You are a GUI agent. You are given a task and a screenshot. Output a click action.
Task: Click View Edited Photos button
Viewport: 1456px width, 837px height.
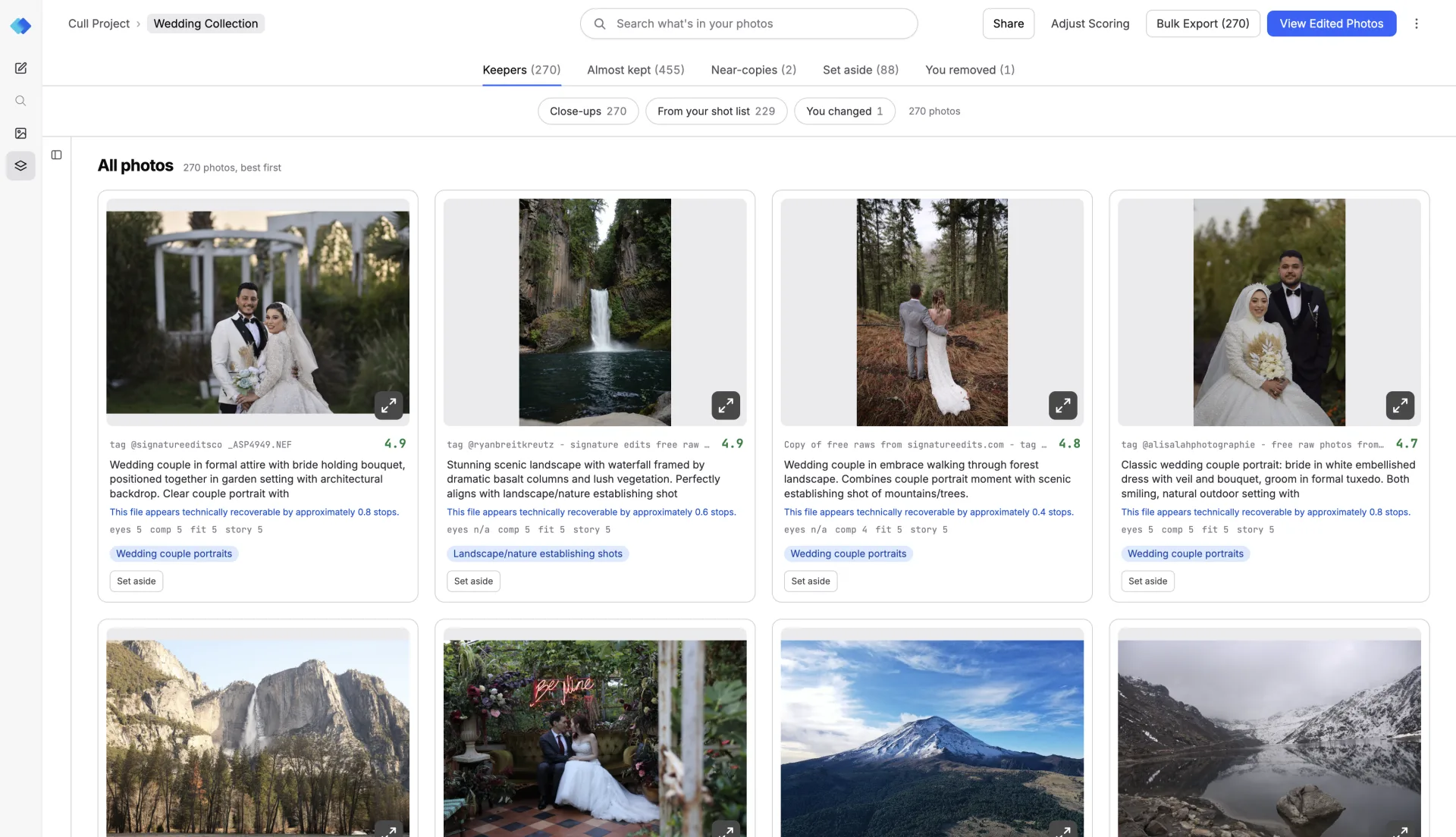pyautogui.click(x=1332, y=24)
